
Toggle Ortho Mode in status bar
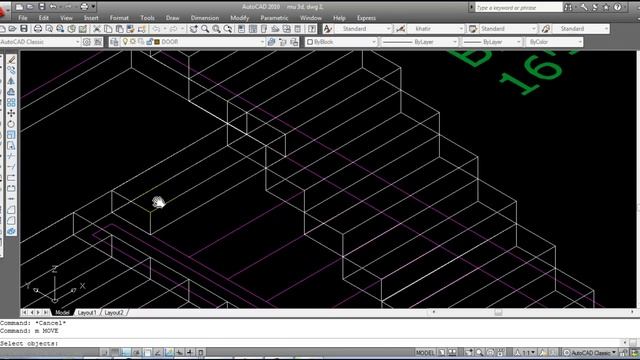click(126, 352)
